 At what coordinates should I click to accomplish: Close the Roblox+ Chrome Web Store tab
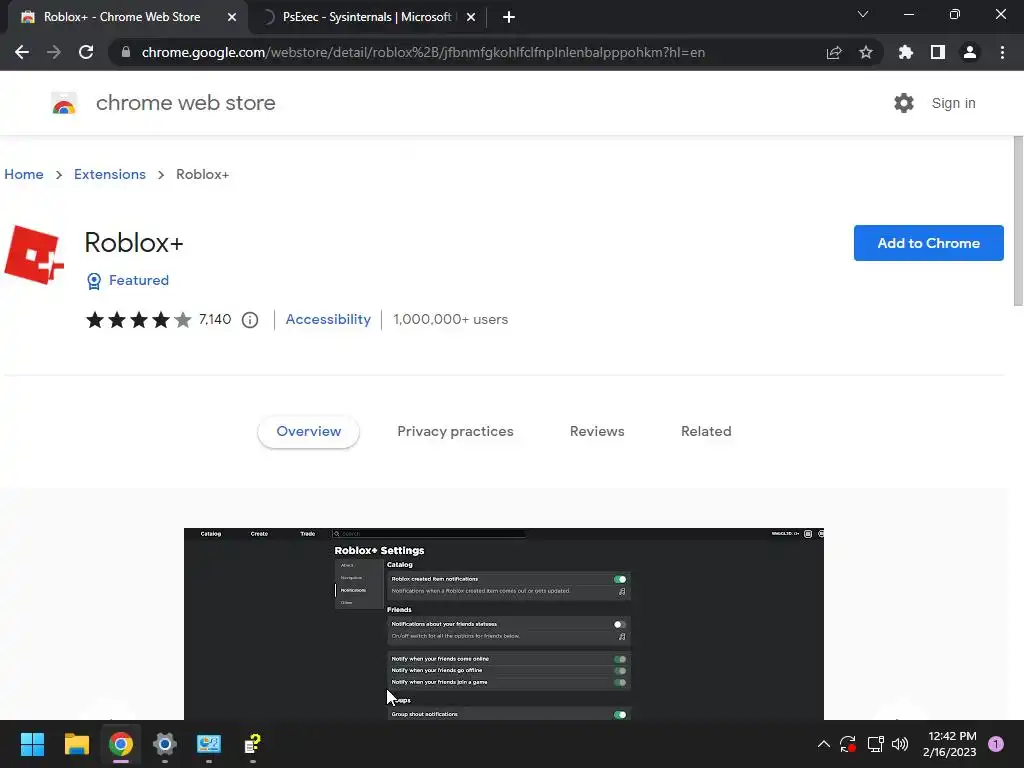pos(232,17)
